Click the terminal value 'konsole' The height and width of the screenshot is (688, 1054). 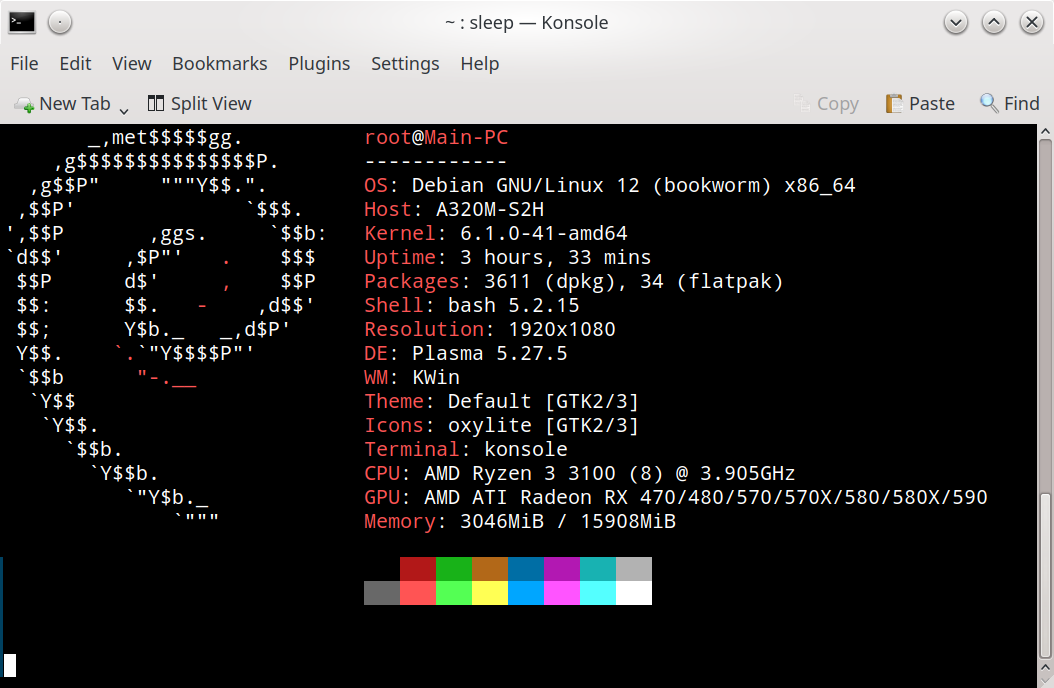526,449
